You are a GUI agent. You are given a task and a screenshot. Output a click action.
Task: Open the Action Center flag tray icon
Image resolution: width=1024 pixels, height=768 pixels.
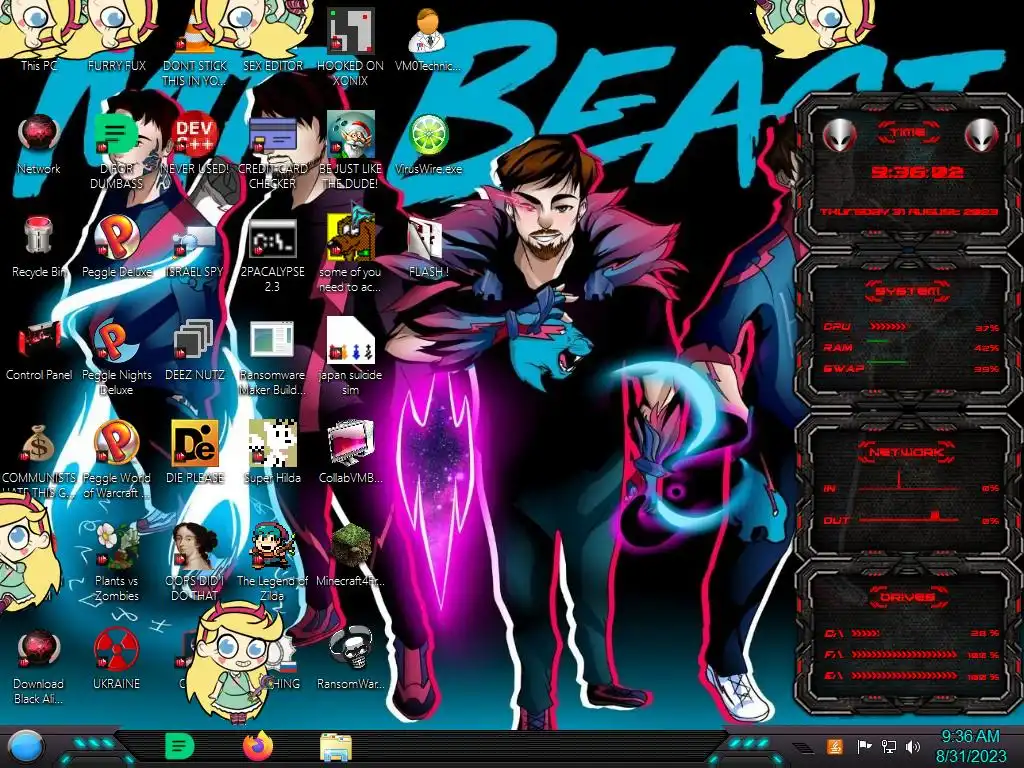point(864,746)
